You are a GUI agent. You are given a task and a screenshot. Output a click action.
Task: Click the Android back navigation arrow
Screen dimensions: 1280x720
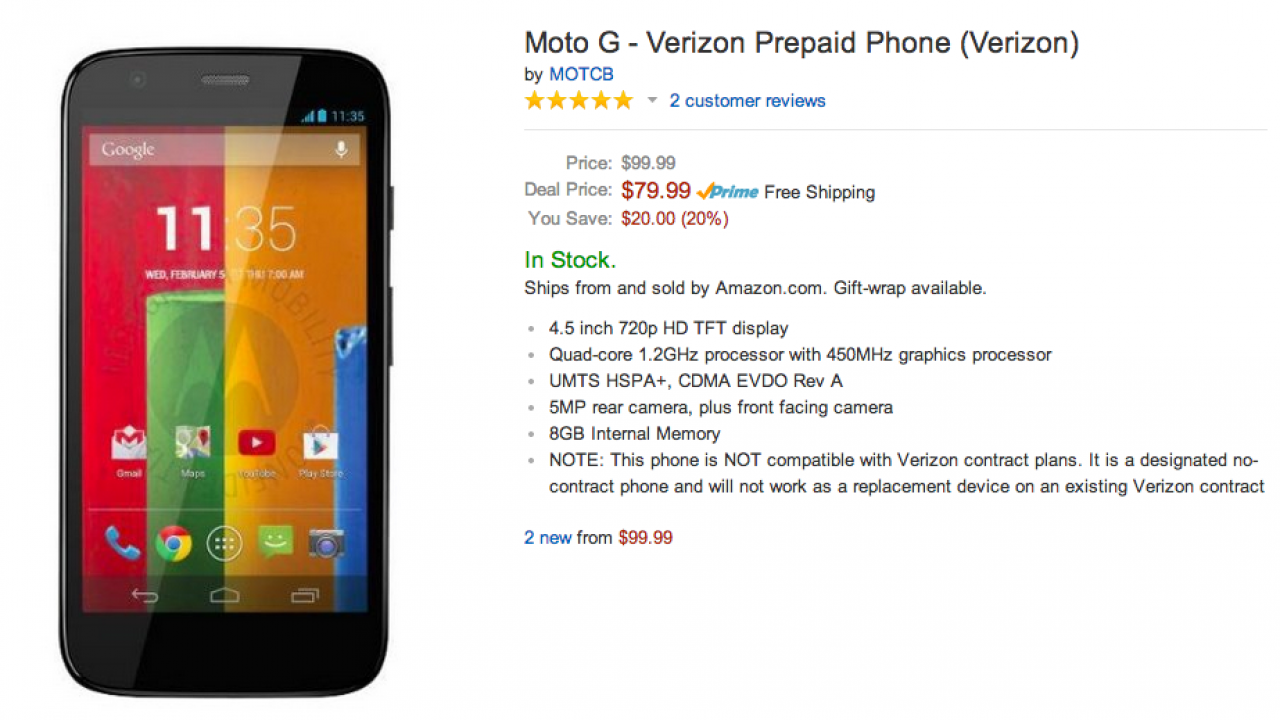point(145,596)
